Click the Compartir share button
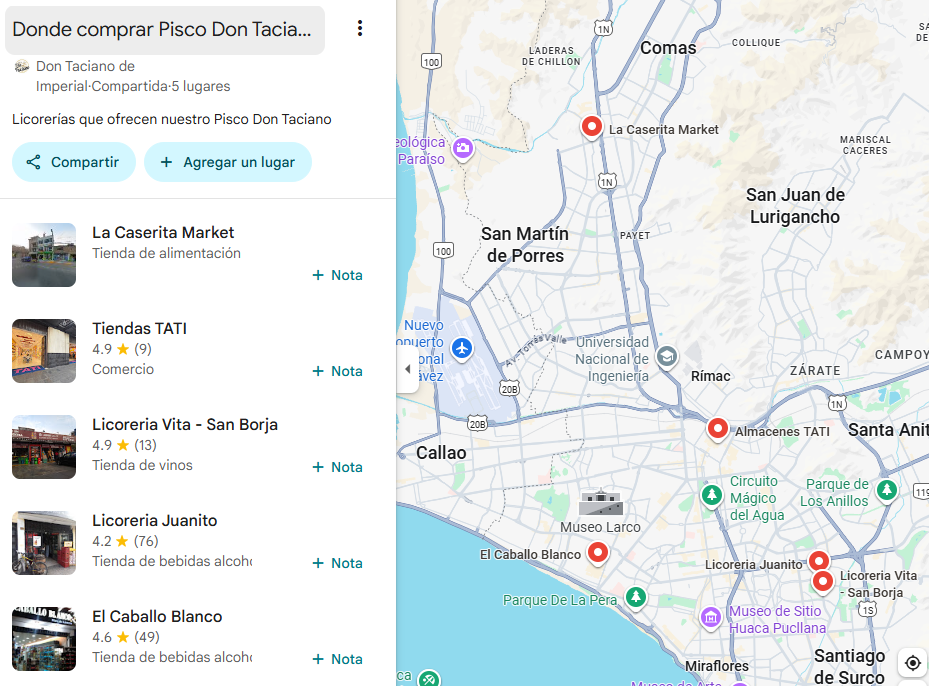 tap(74, 162)
